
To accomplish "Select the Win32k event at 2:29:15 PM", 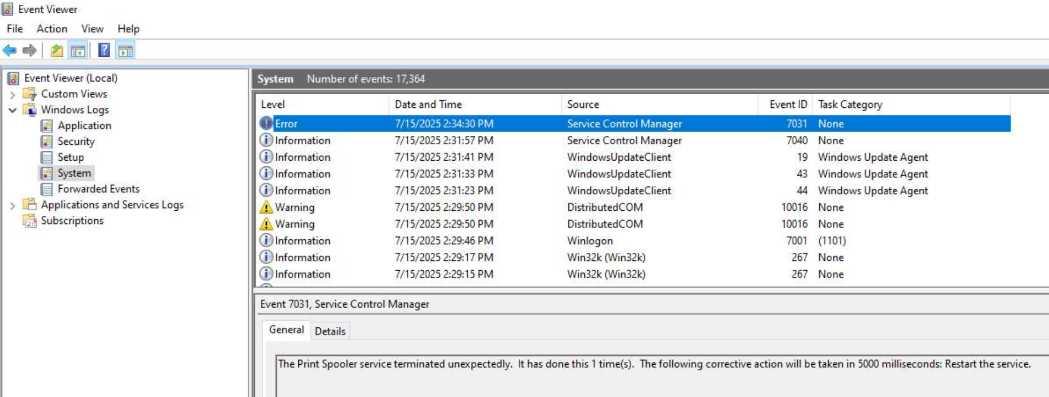I will point(634,274).
